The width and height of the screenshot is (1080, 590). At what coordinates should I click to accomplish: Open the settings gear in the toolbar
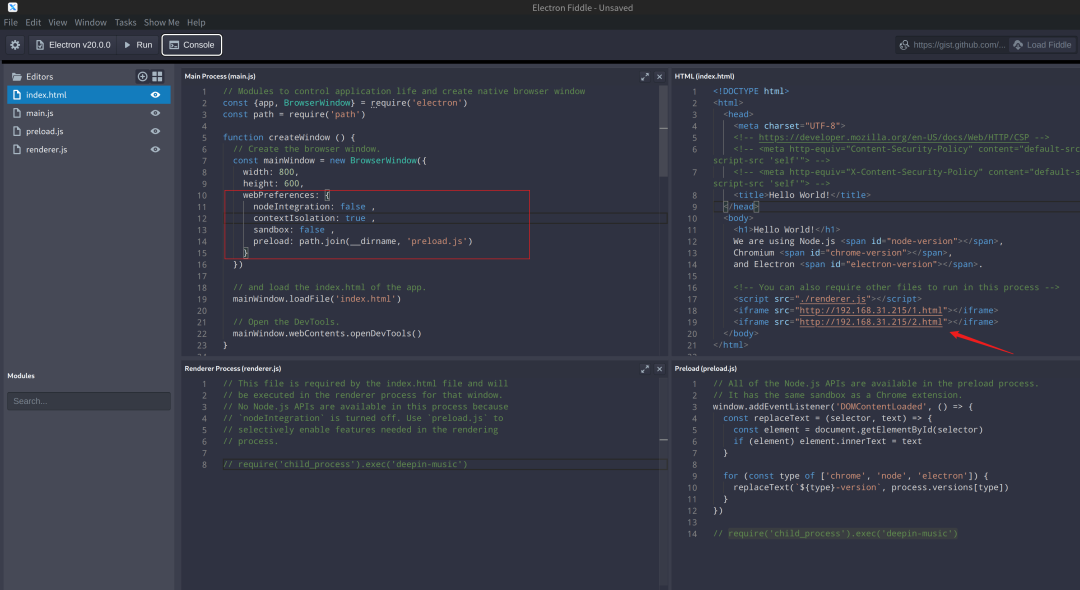pos(15,45)
